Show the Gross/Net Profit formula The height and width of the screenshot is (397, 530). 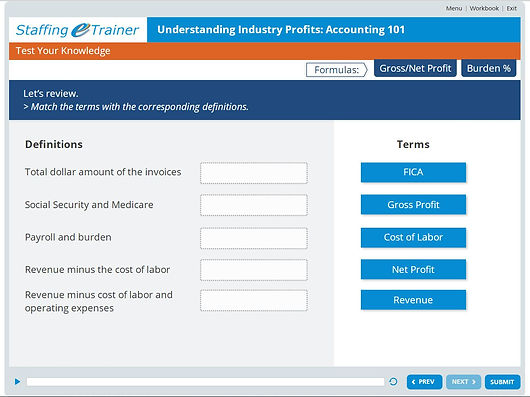415,69
